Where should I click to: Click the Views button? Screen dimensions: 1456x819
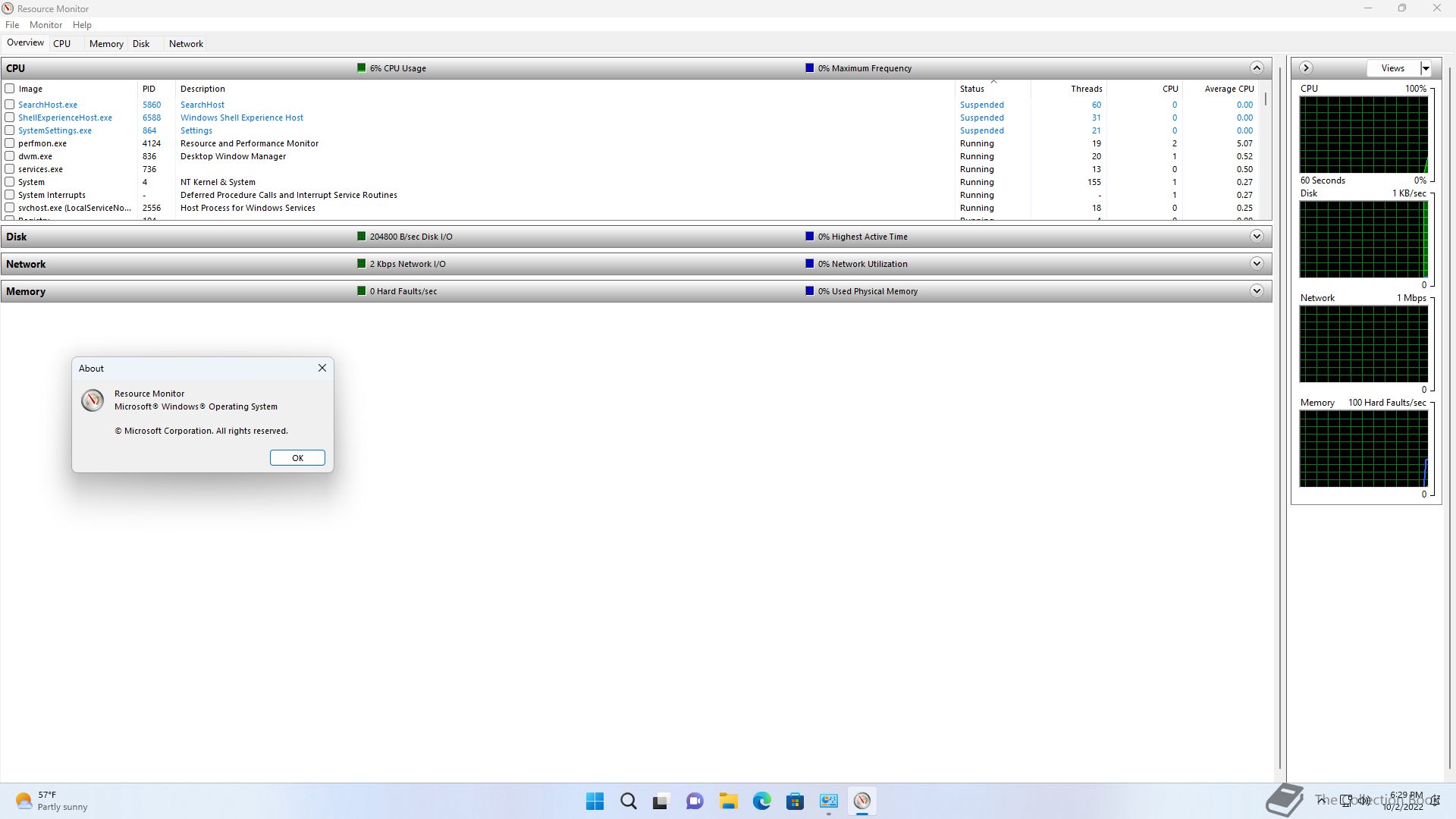tap(1393, 68)
